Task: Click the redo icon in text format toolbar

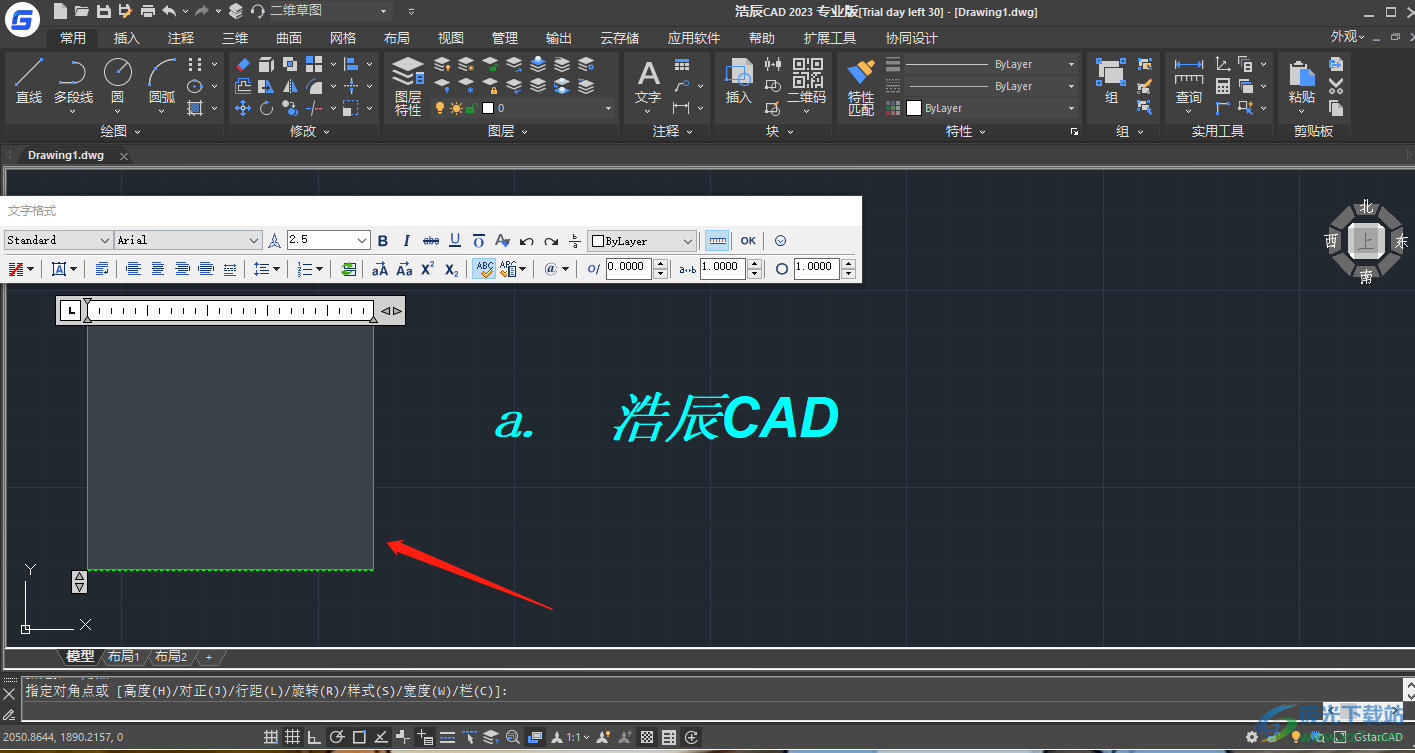Action: pyautogui.click(x=551, y=241)
